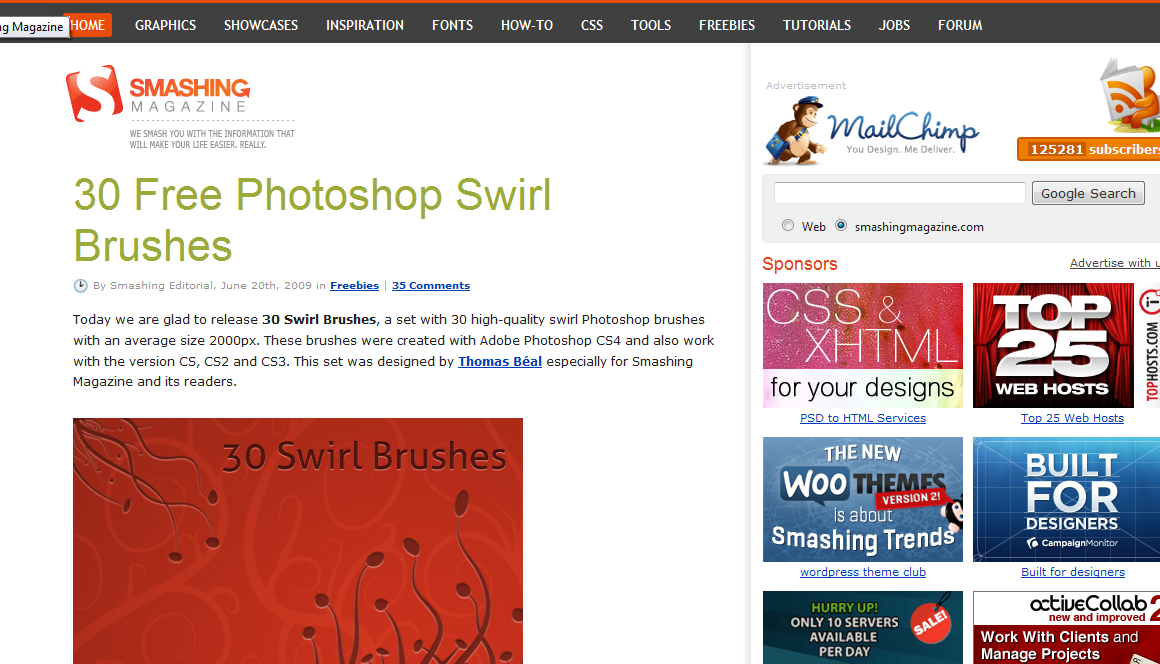Open the PSD to HTML Services link
This screenshot has width=1160, height=664.
[x=863, y=418]
